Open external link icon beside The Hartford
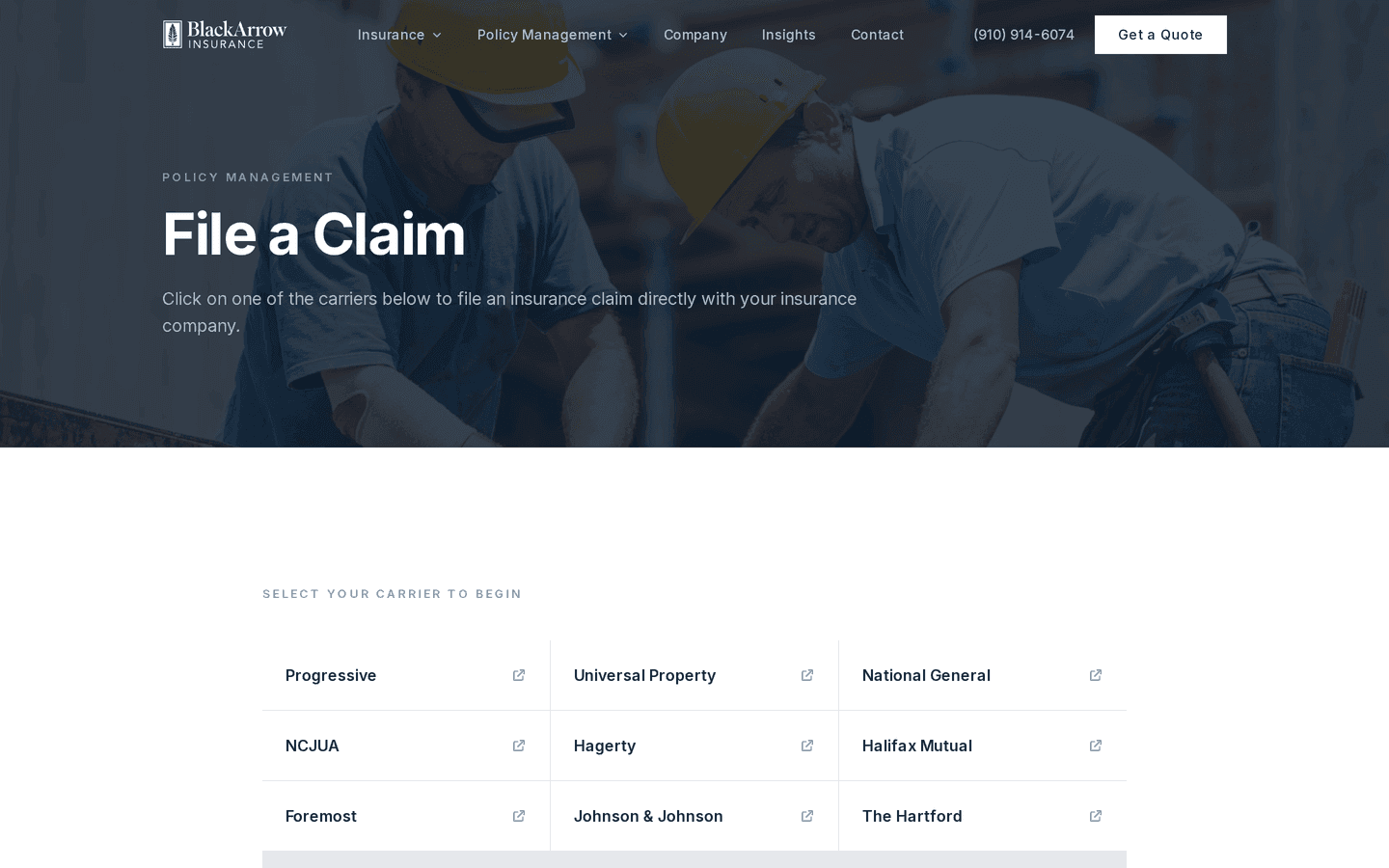Viewport: 1389px width, 868px height. click(x=1096, y=816)
